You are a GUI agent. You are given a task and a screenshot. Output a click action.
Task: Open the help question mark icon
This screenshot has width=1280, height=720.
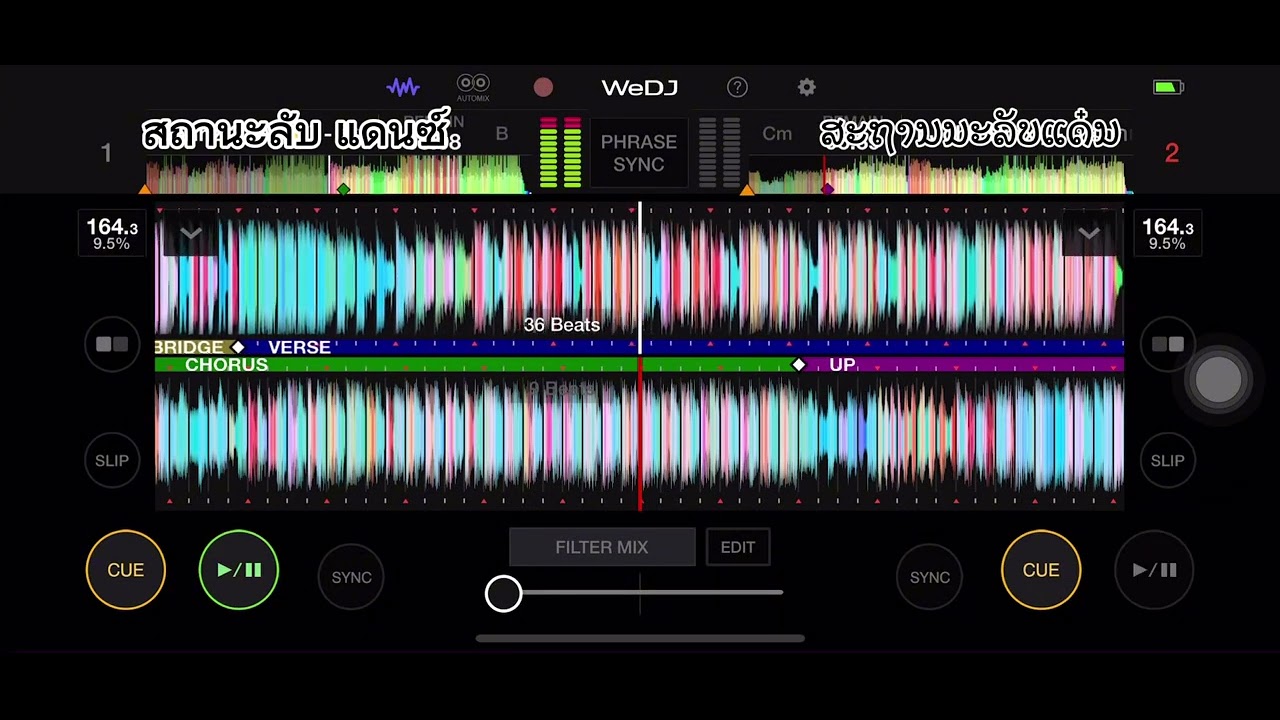pos(737,87)
